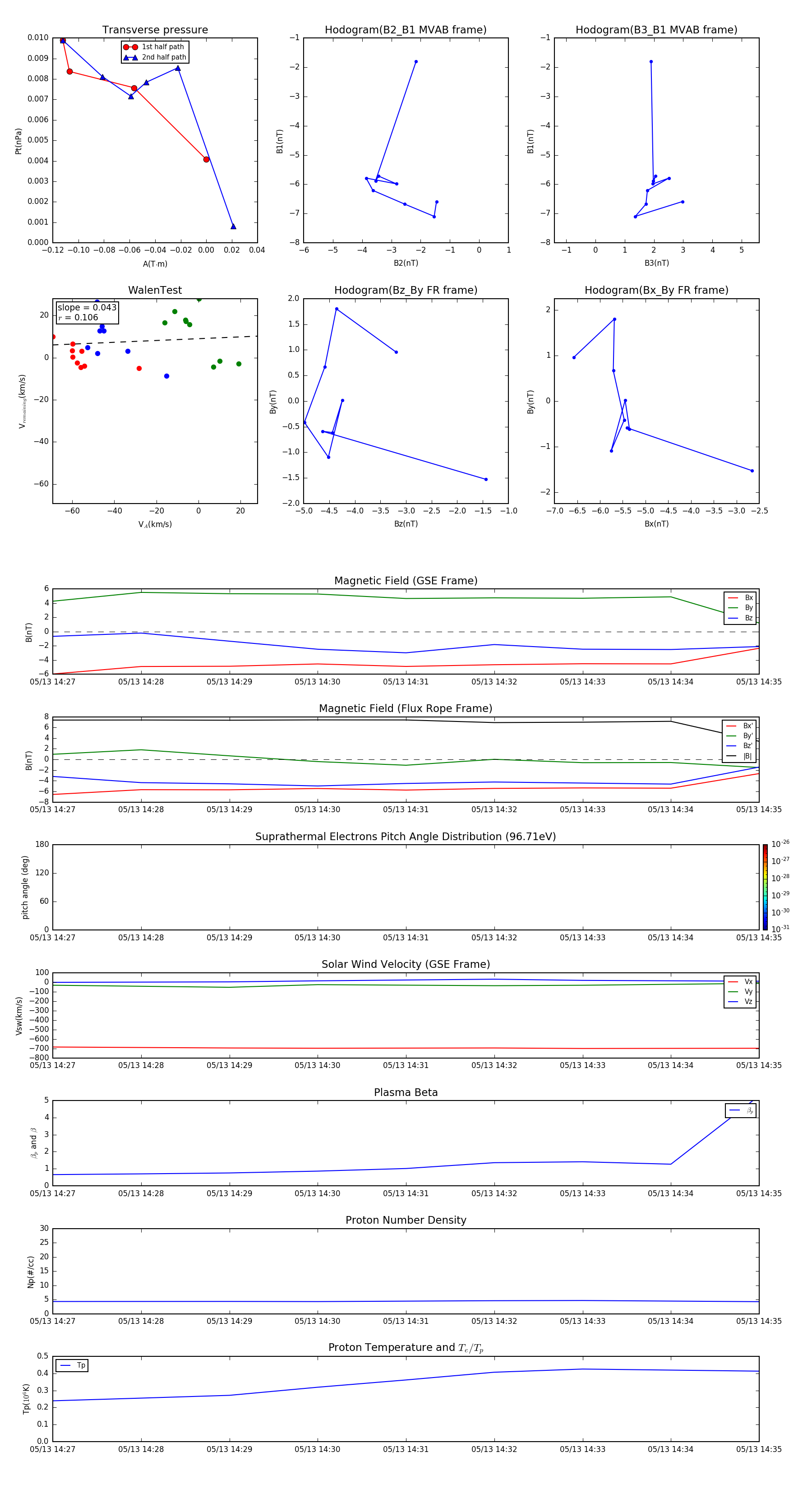This screenshot has width=812, height=1489.
Task: Click the 'Vy' legend entry
Action: [740, 991]
